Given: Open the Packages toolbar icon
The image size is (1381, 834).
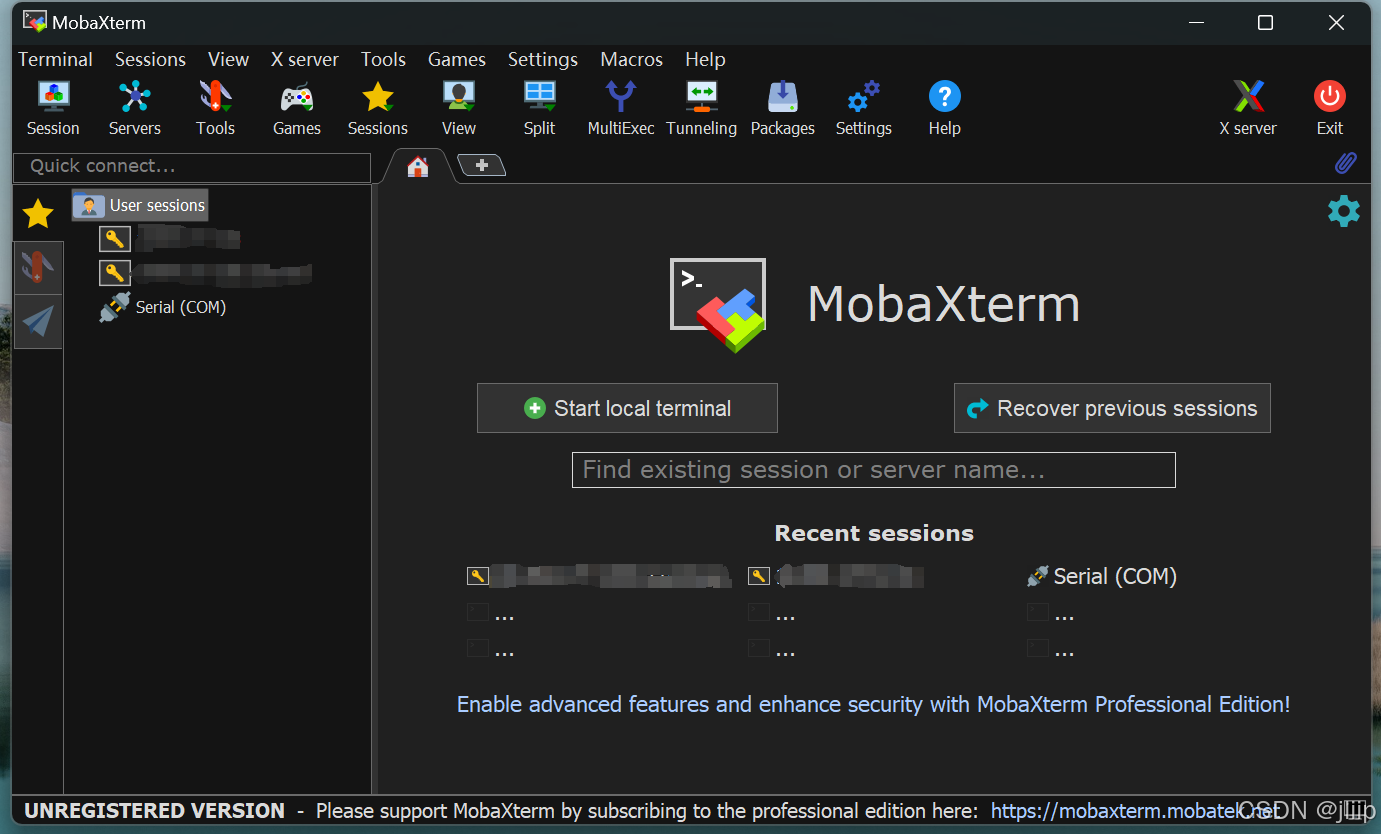Looking at the screenshot, I should pyautogui.click(x=782, y=108).
